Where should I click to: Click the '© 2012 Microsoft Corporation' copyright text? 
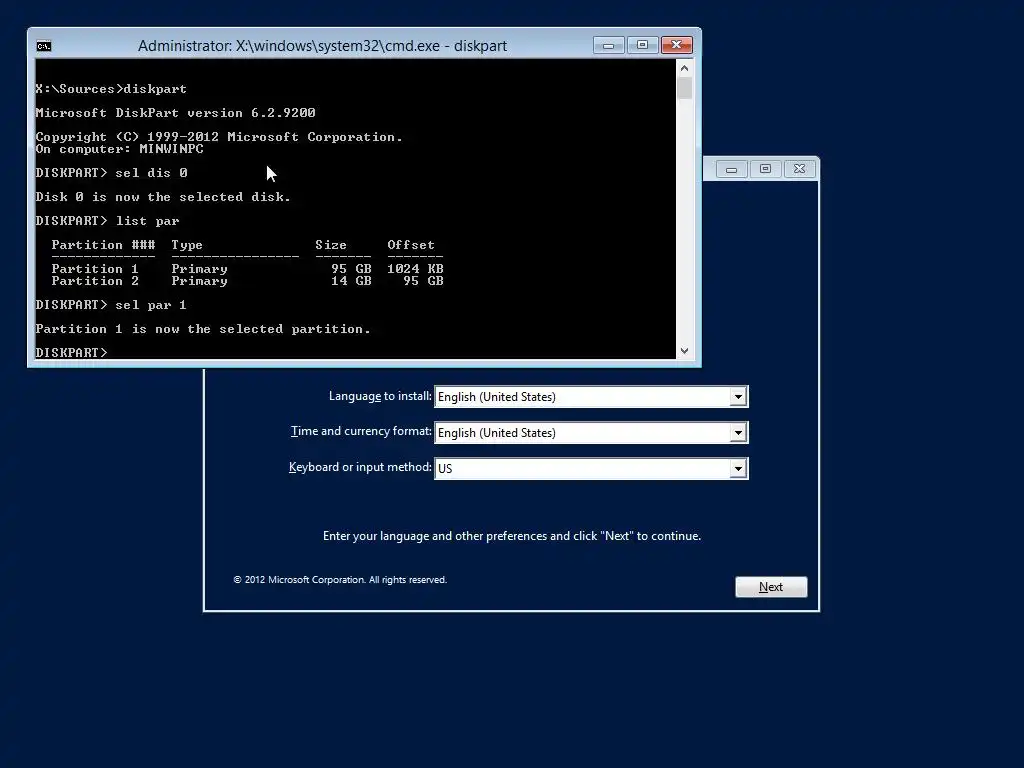click(x=340, y=580)
